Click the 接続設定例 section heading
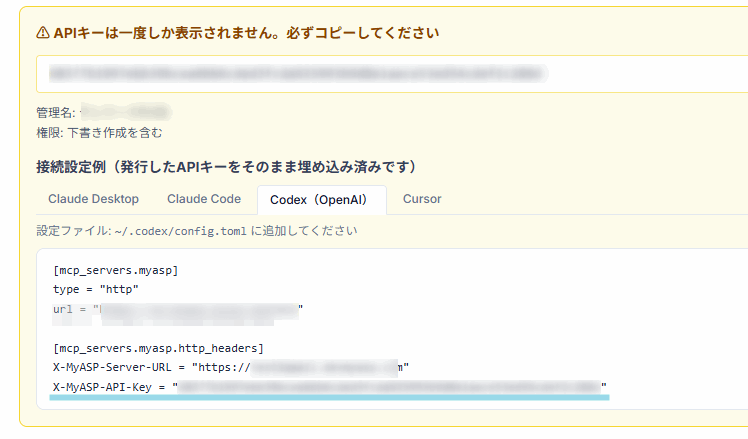Viewport: 748px width, 439px height. 226,166
